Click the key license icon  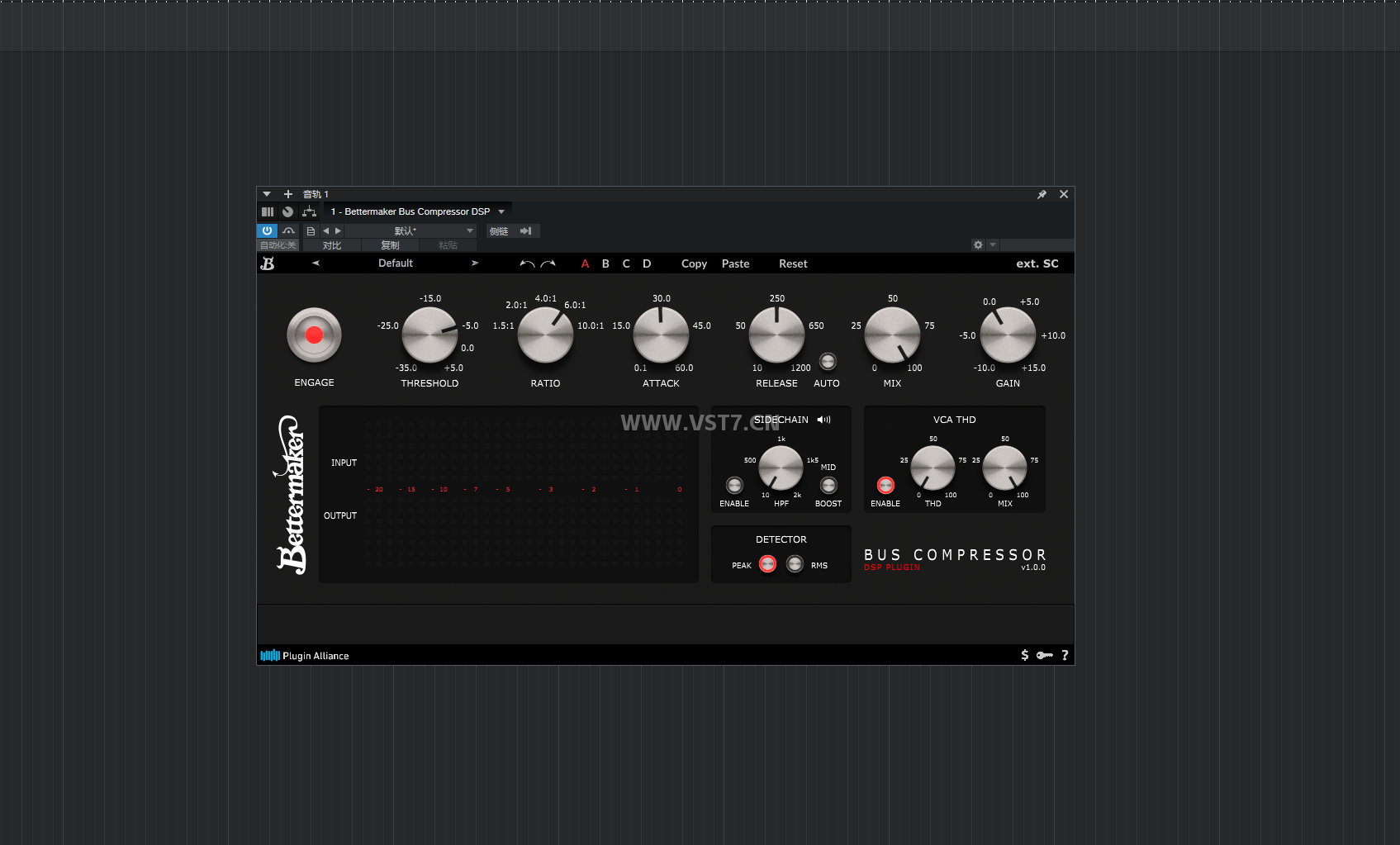[x=1045, y=655]
